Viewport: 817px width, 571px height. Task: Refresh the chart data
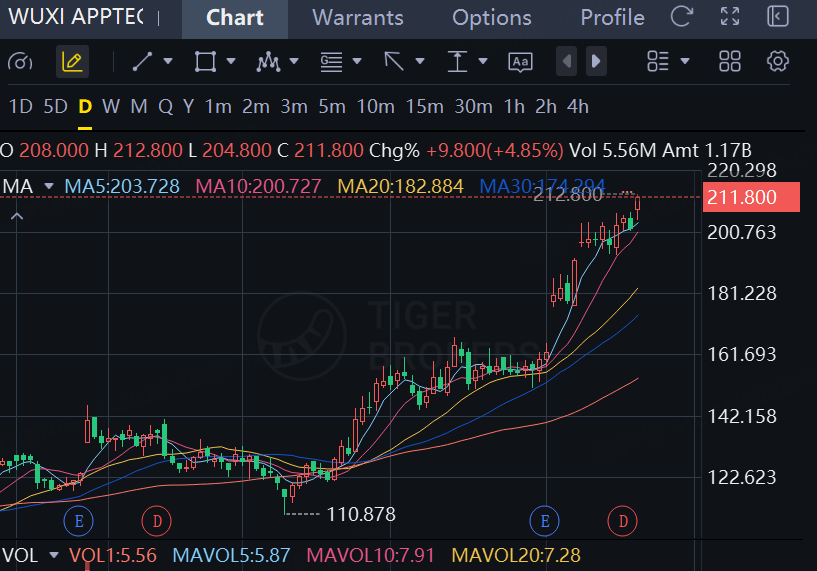682,16
